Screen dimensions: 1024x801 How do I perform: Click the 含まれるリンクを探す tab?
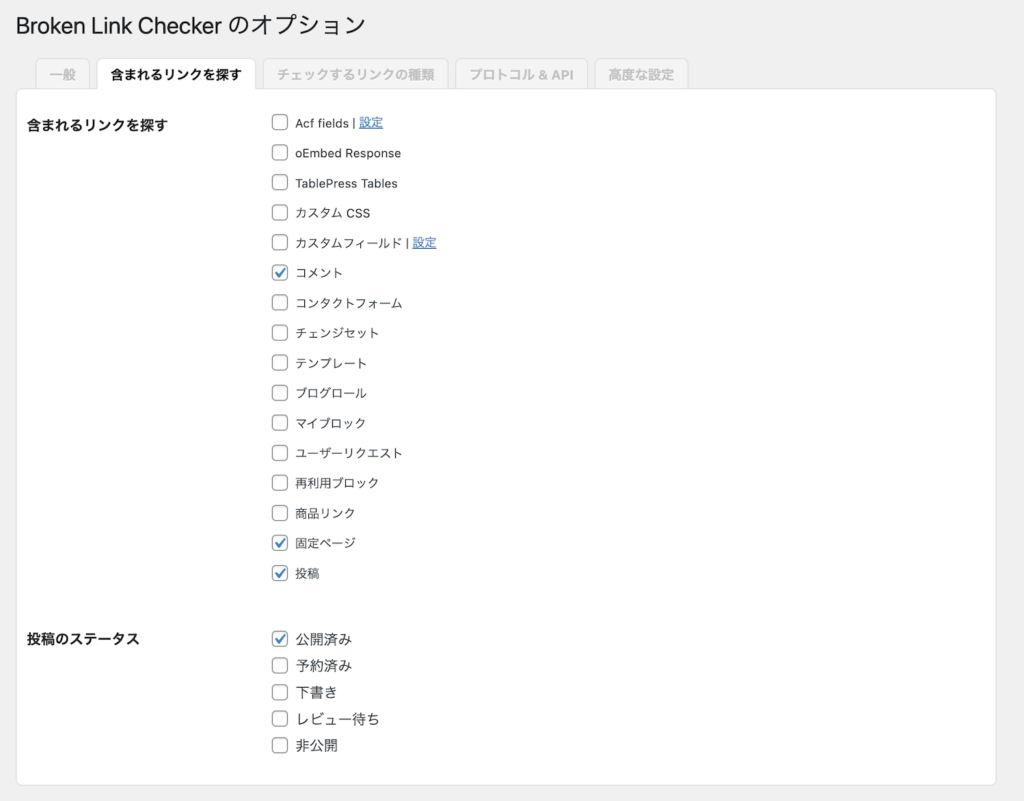click(176, 74)
